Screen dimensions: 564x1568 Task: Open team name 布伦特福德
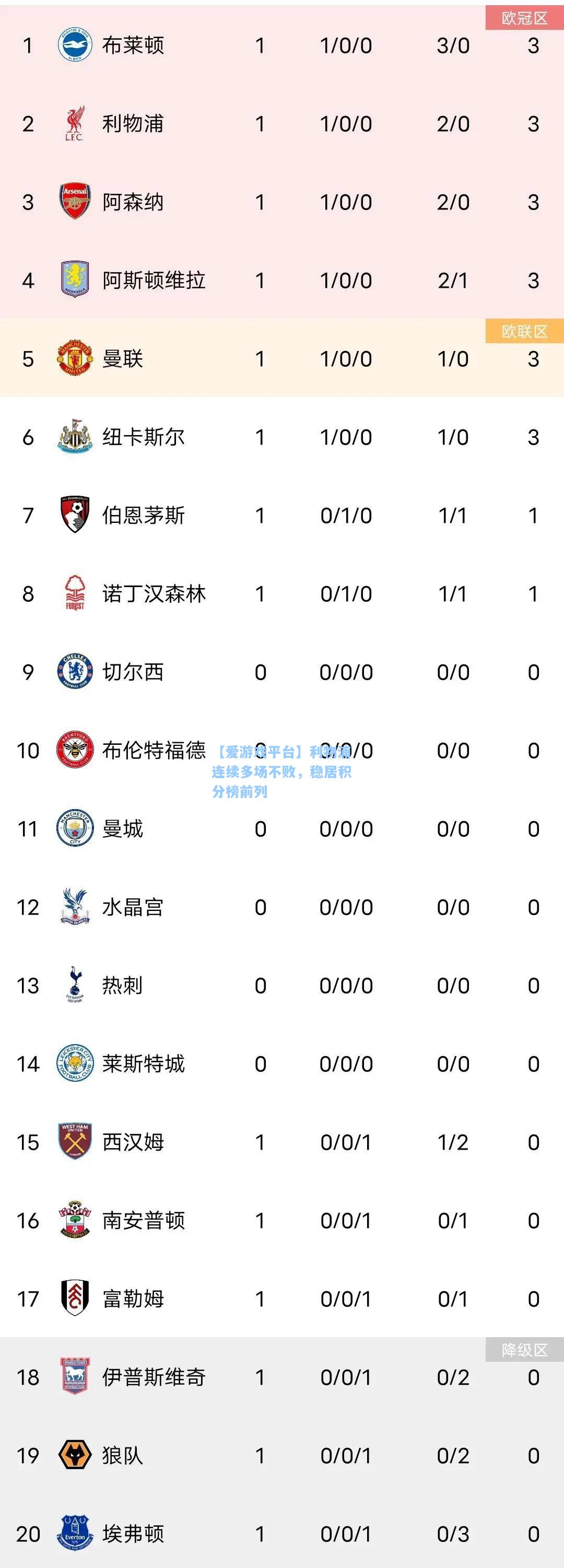point(154,750)
